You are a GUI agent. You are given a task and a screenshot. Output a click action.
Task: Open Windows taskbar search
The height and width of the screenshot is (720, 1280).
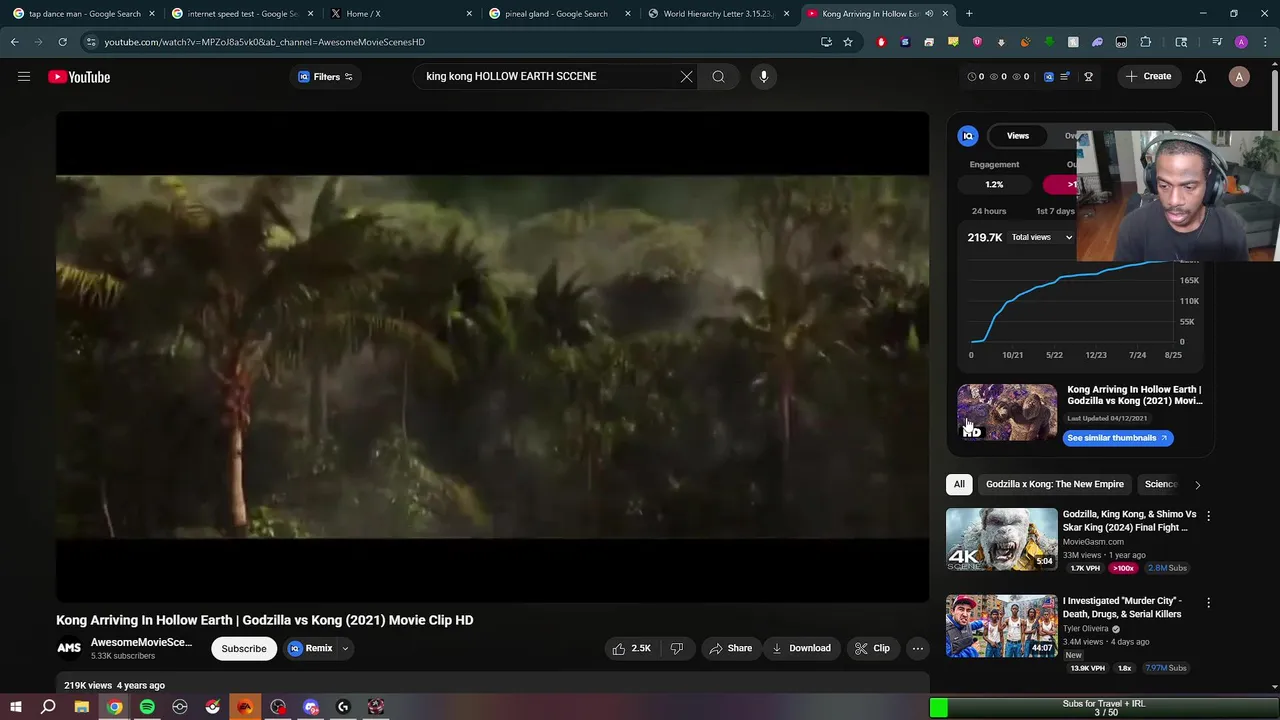(48, 707)
